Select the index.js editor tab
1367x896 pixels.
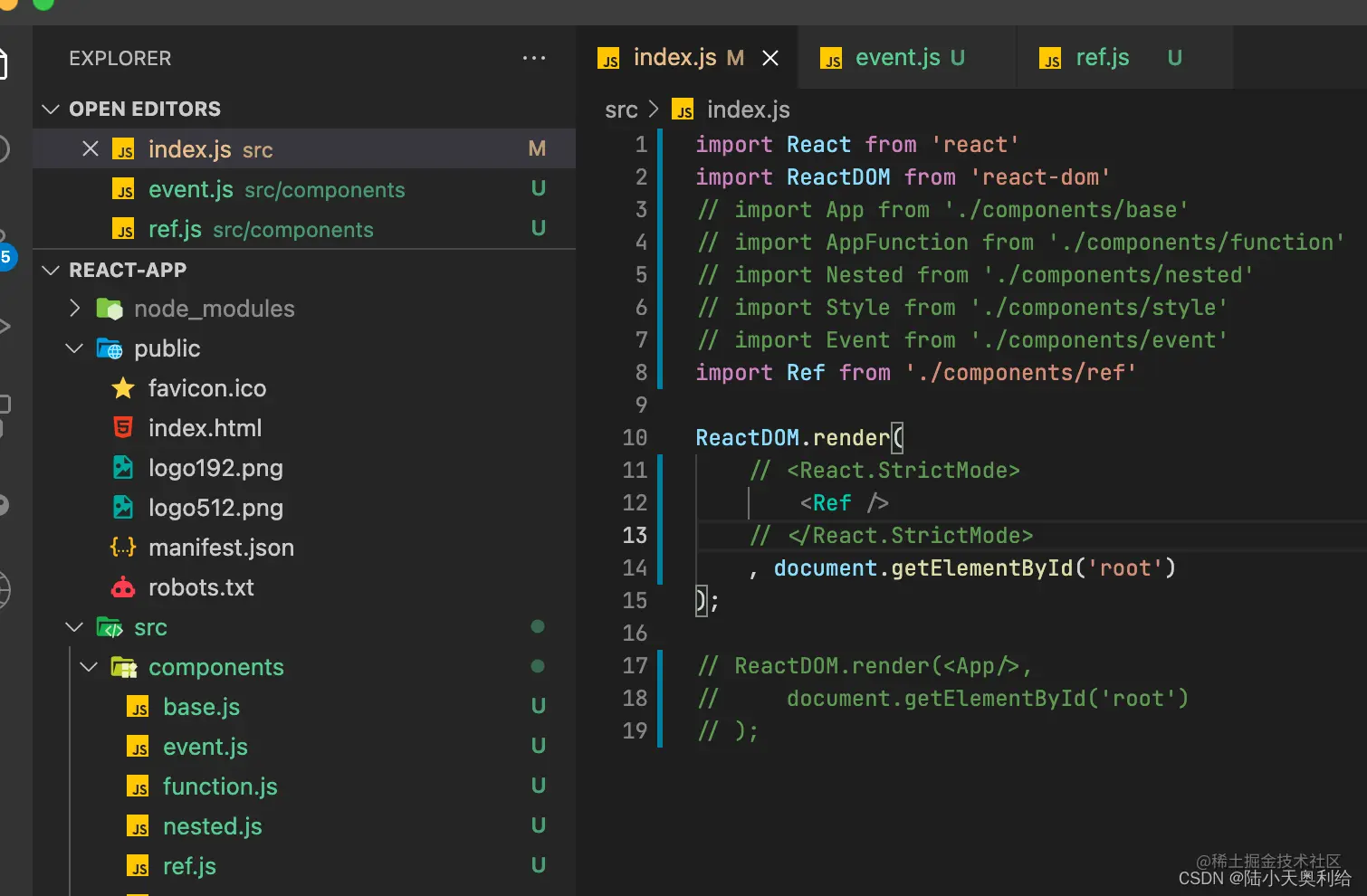pos(687,58)
